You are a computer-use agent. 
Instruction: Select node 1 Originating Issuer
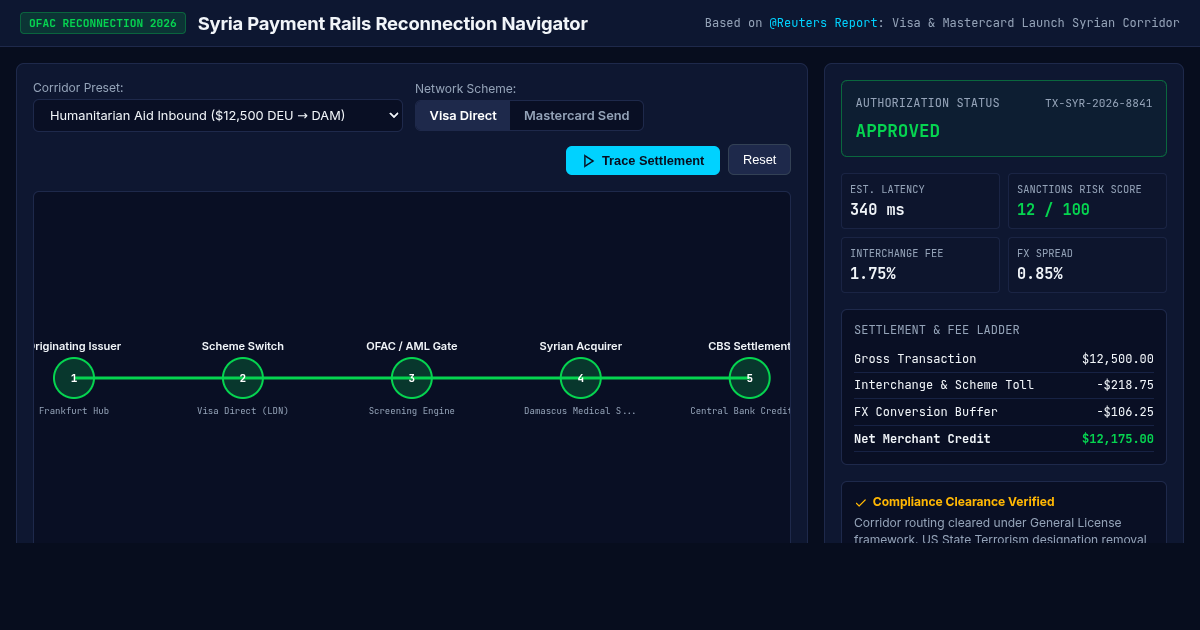(74, 378)
